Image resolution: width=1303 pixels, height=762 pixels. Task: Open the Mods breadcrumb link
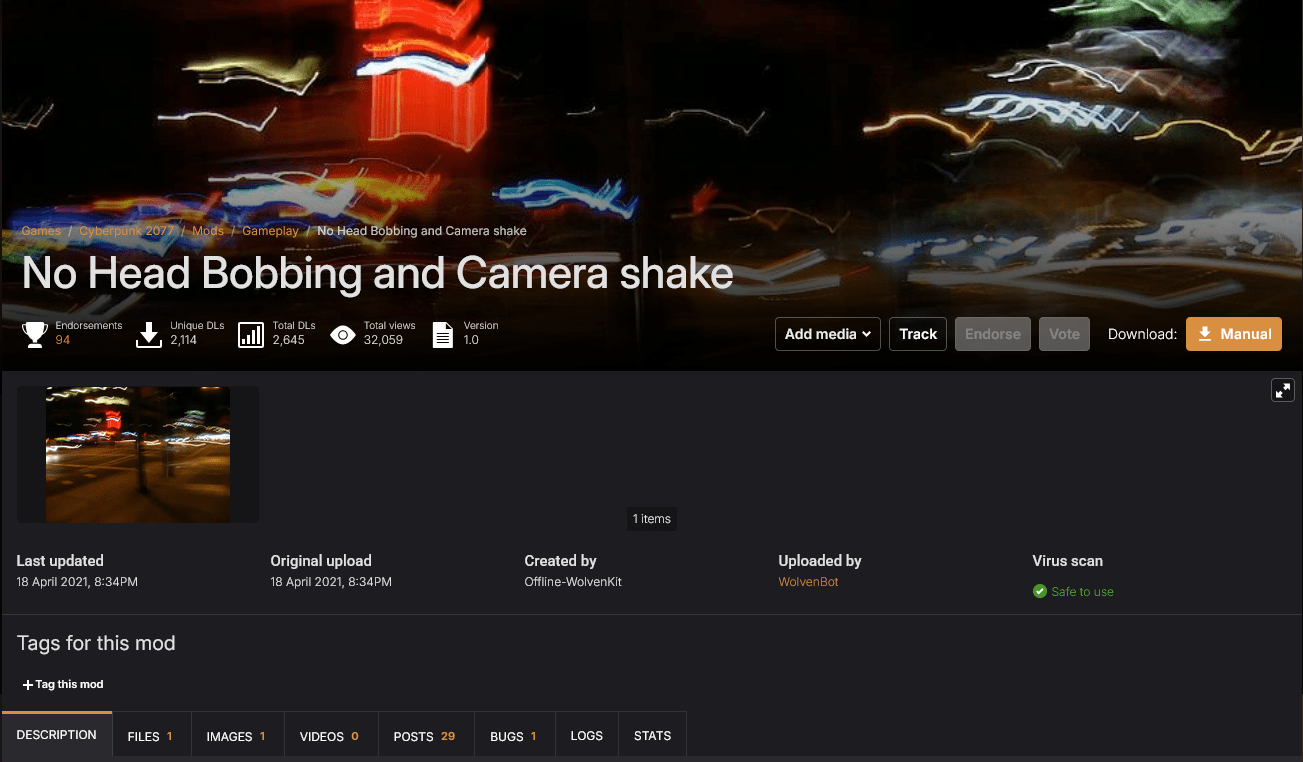208,231
